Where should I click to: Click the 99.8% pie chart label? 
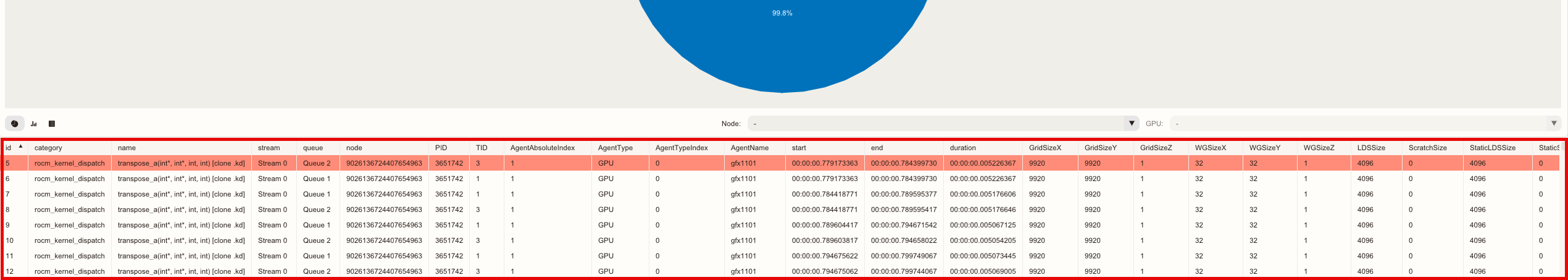782,13
